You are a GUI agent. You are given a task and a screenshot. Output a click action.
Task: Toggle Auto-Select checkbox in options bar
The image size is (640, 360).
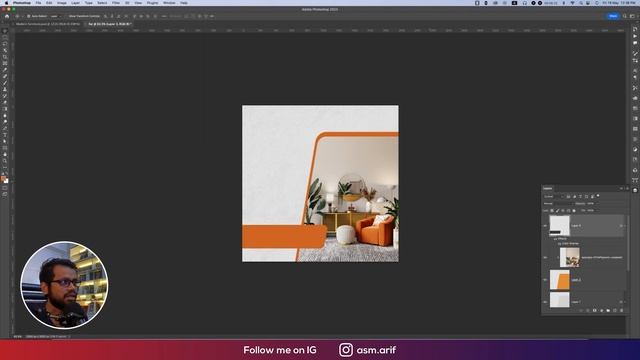tap(29, 16)
